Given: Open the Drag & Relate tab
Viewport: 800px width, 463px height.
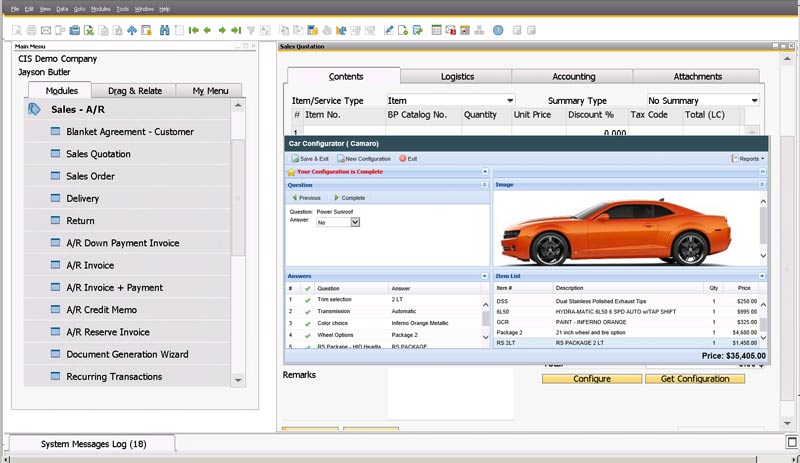Looking at the screenshot, I should tap(135, 91).
